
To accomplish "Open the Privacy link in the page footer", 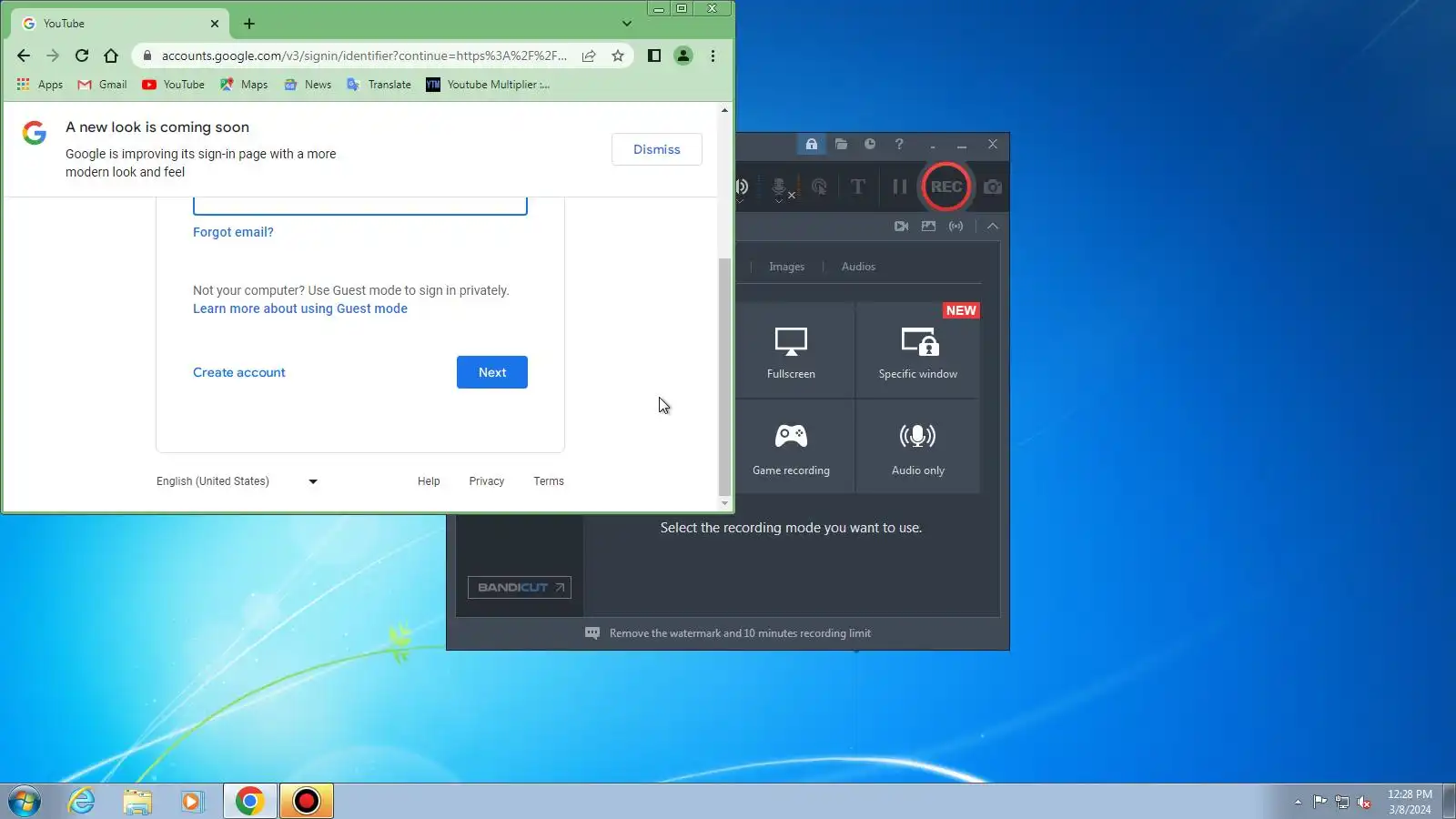I will pos(487,481).
